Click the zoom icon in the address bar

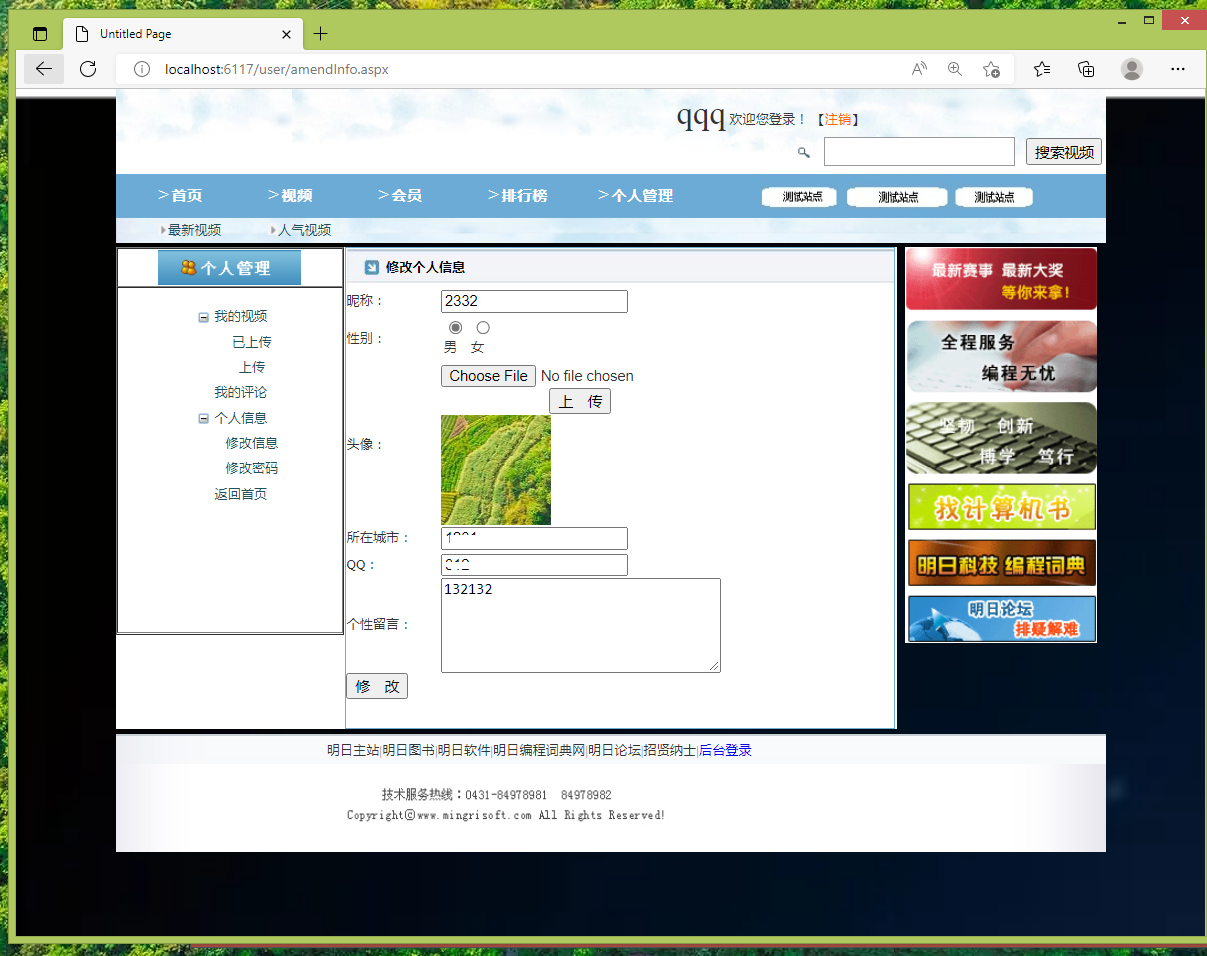[954, 69]
